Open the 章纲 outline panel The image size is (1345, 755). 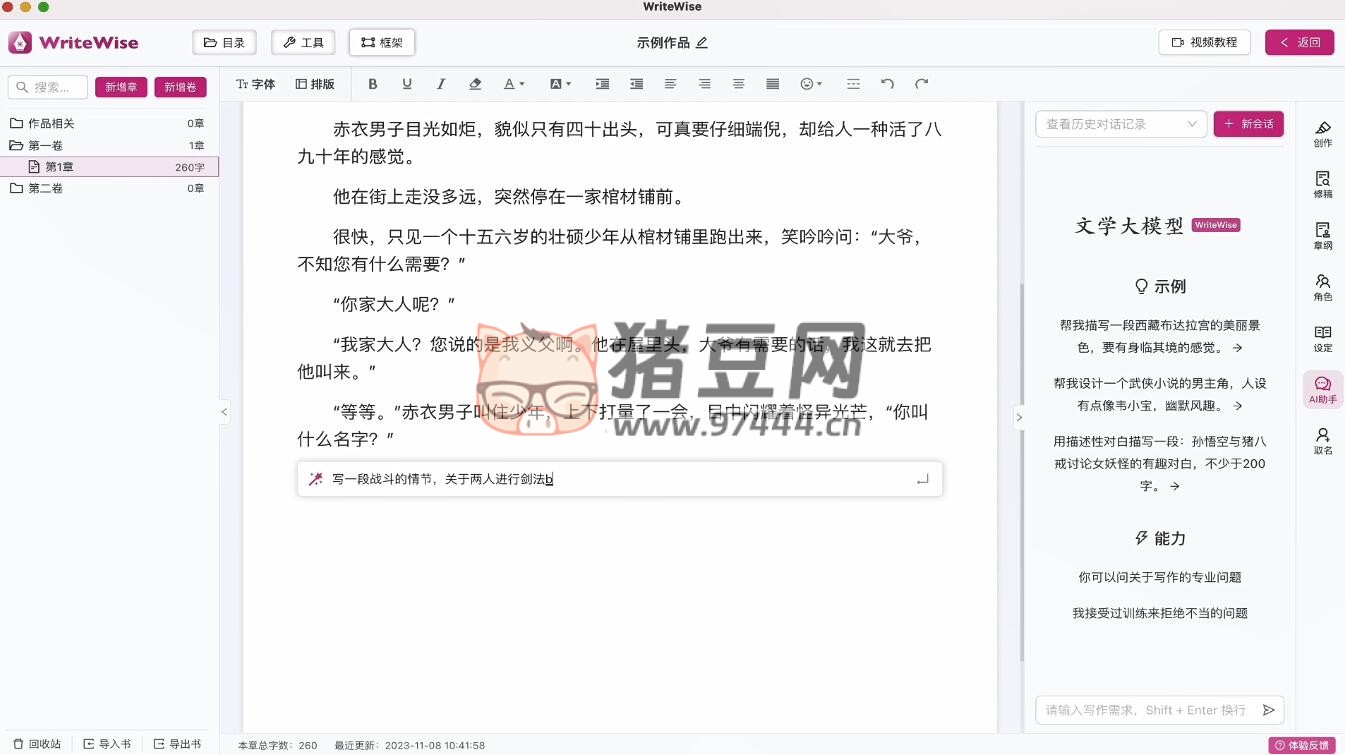pyautogui.click(x=1322, y=236)
